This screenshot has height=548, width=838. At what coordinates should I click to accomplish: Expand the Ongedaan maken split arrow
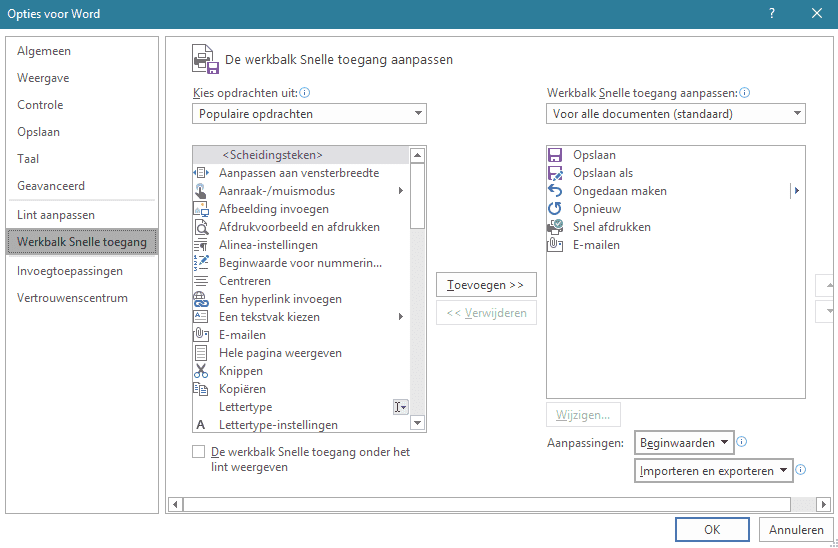(797, 191)
